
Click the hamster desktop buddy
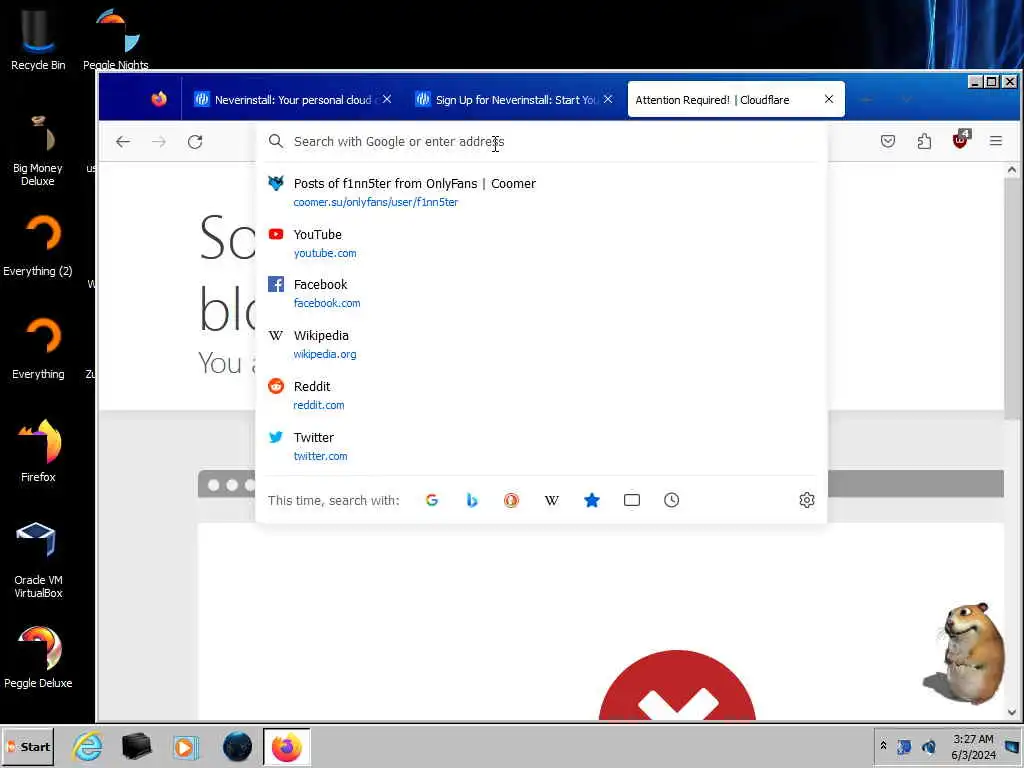tap(967, 653)
